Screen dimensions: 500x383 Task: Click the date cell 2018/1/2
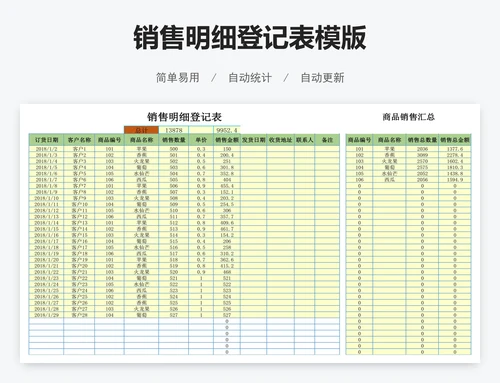click(x=46, y=149)
